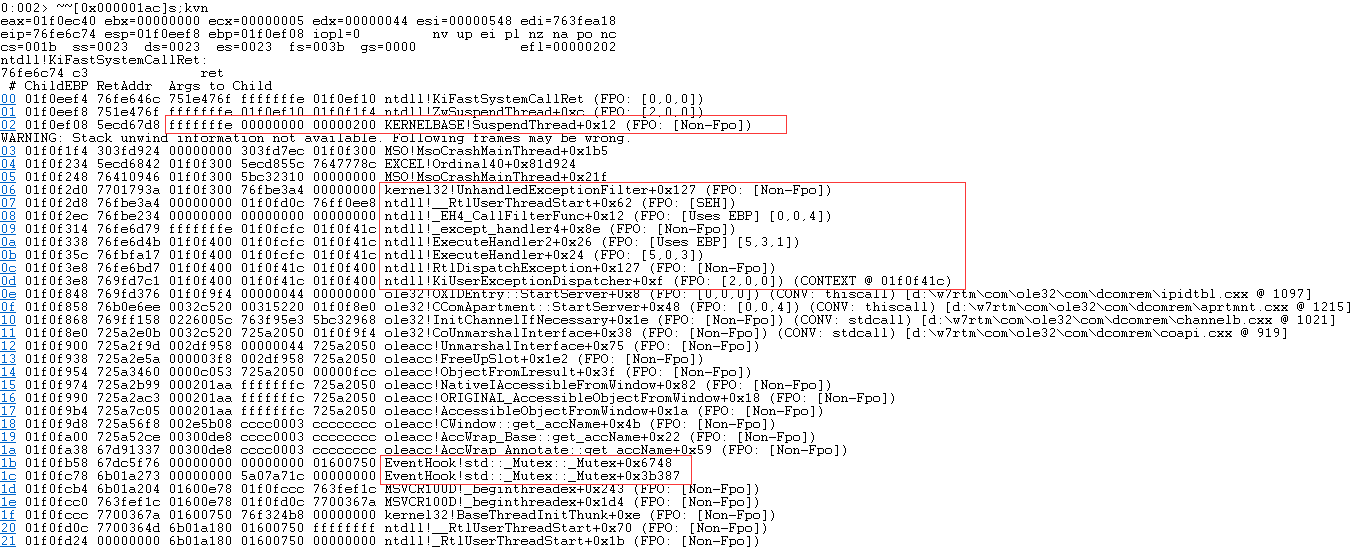Image resolution: width=1366 pixels, height=551 pixels.
Task: Open frame 0e StartServer link
Action: (x=8, y=293)
